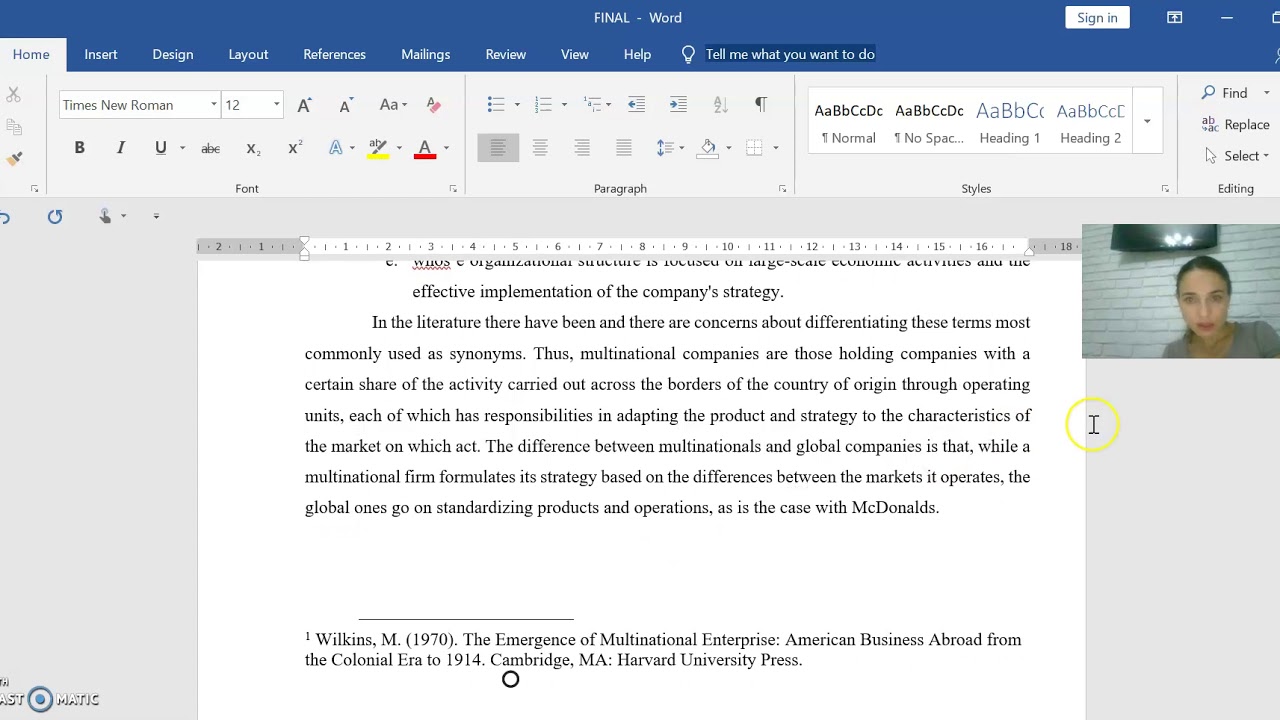
Task: Toggle Underline formatting
Action: (160, 148)
